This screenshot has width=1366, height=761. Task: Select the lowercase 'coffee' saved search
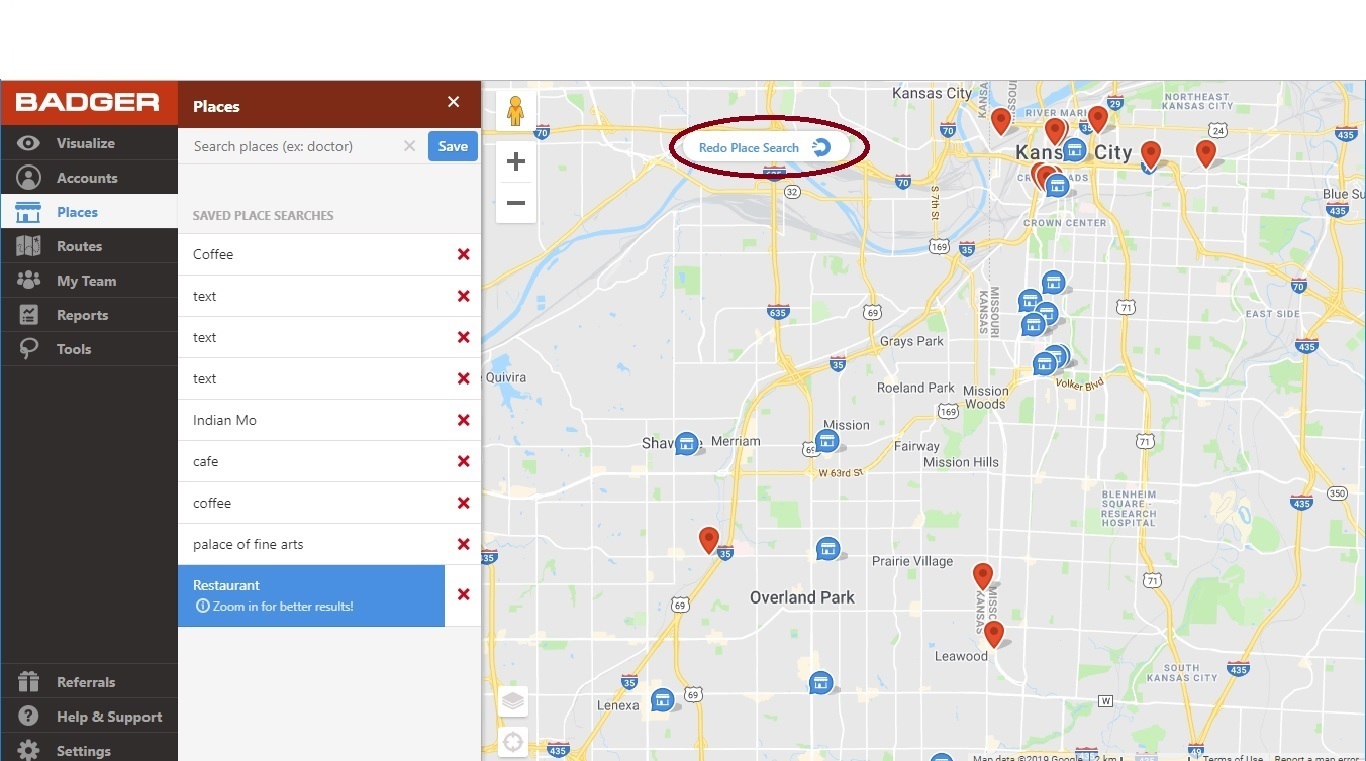coord(312,503)
